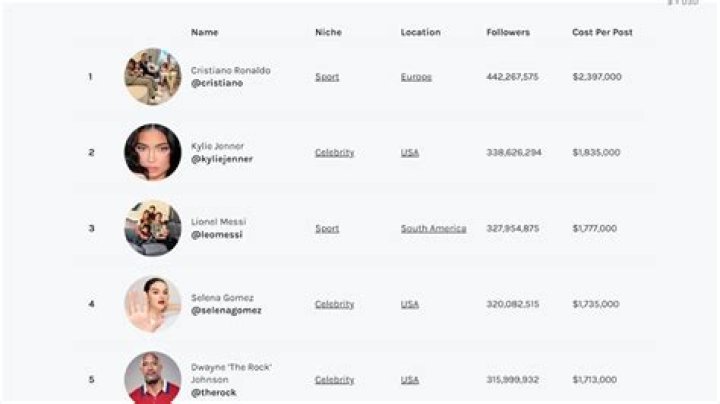
Task: Click the avatar beside @therock
Action: (152, 378)
